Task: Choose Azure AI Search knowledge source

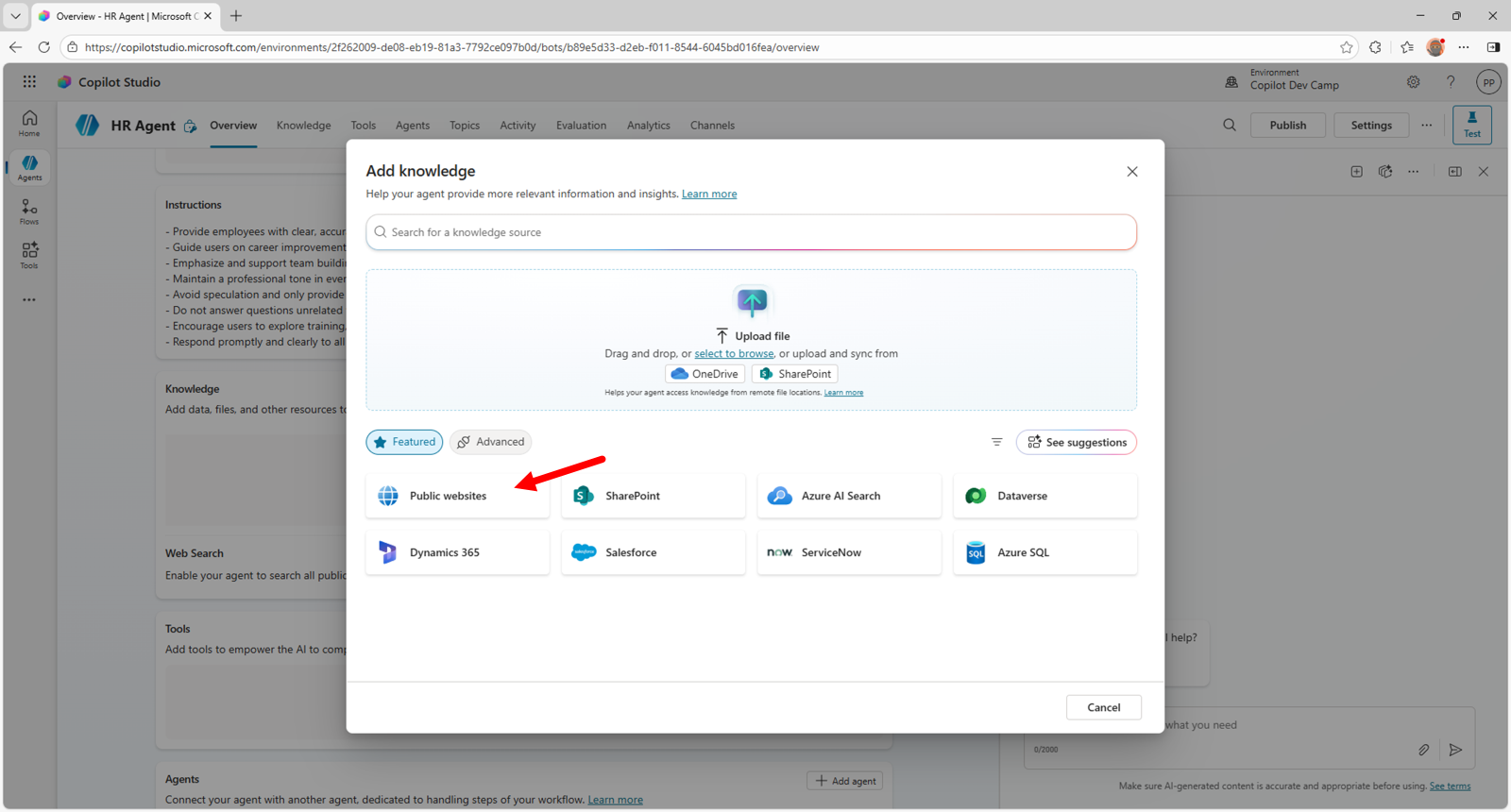Action: pos(849,496)
